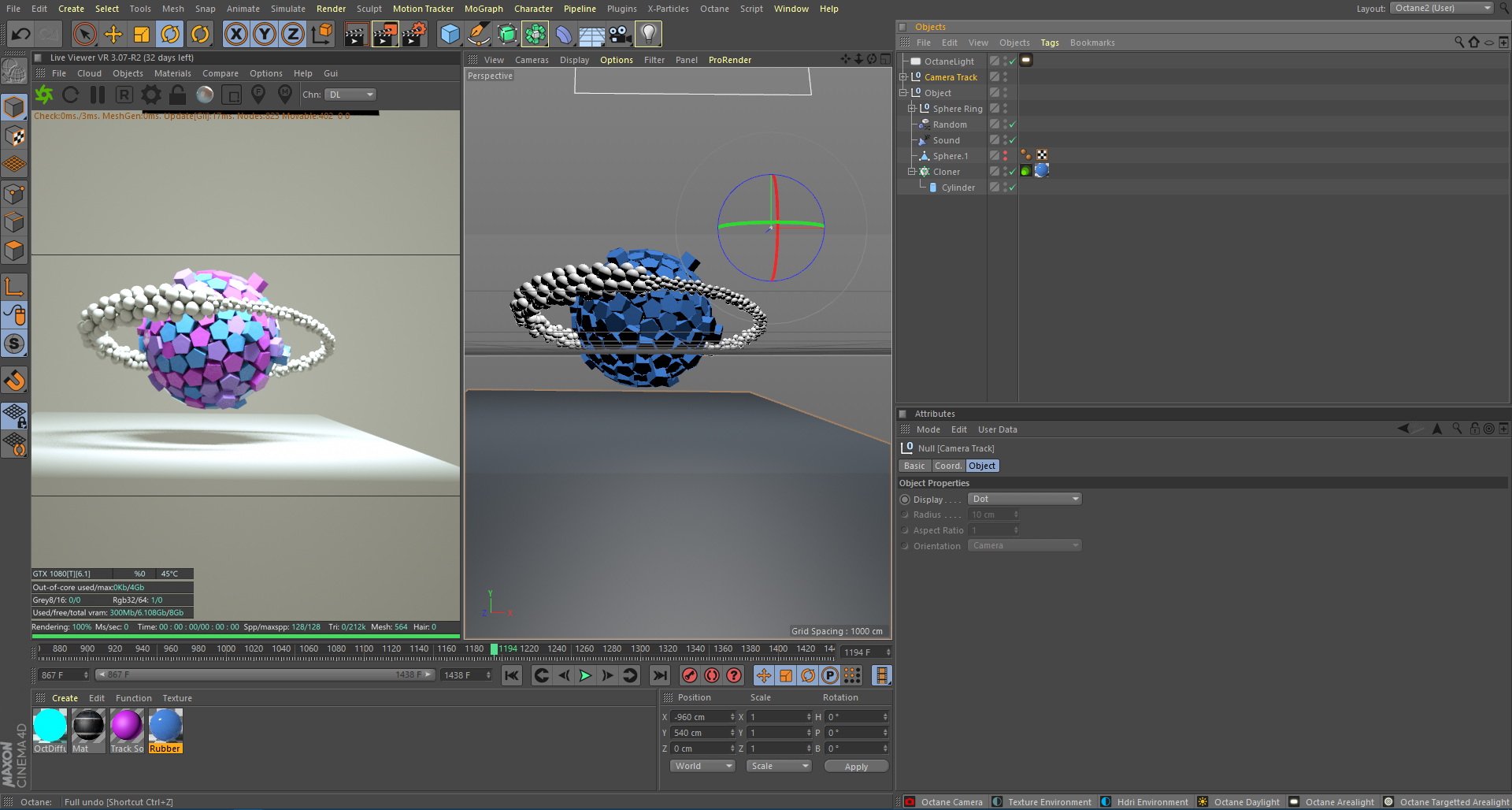
Task: Toggle Y axis lock in top toolbar
Action: coord(265,34)
